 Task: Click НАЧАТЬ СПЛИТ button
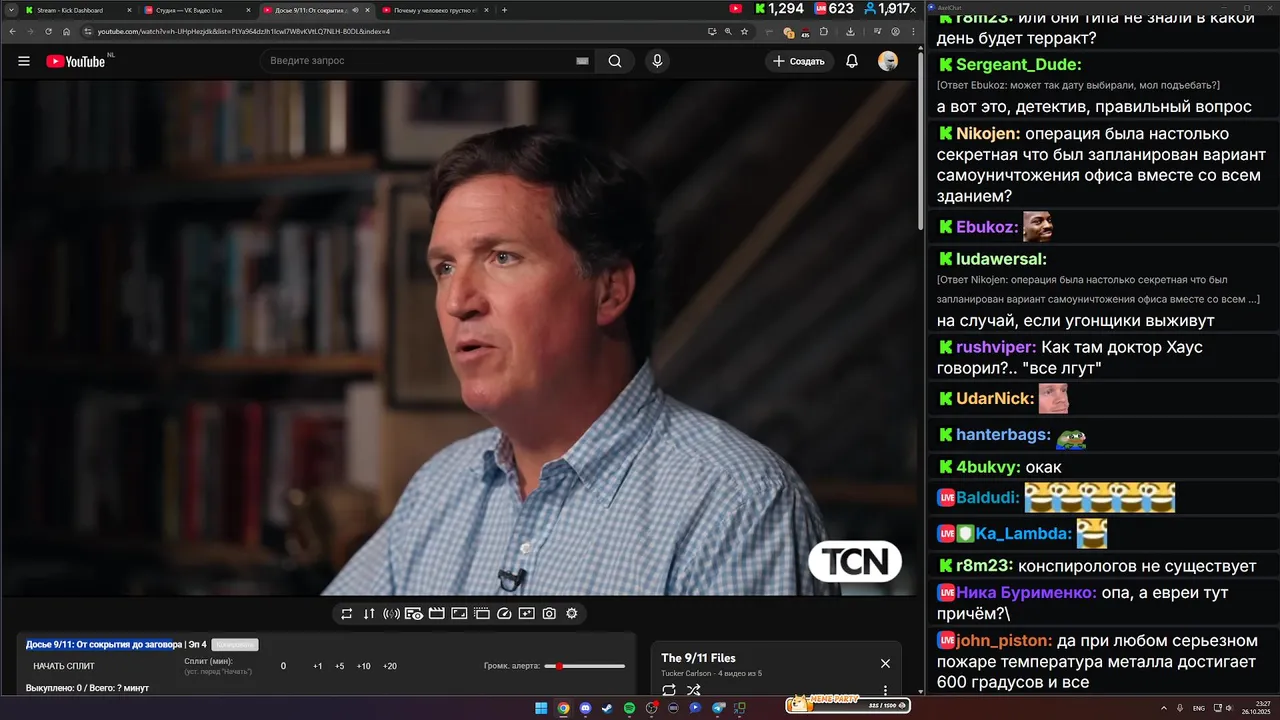click(64, 666)
